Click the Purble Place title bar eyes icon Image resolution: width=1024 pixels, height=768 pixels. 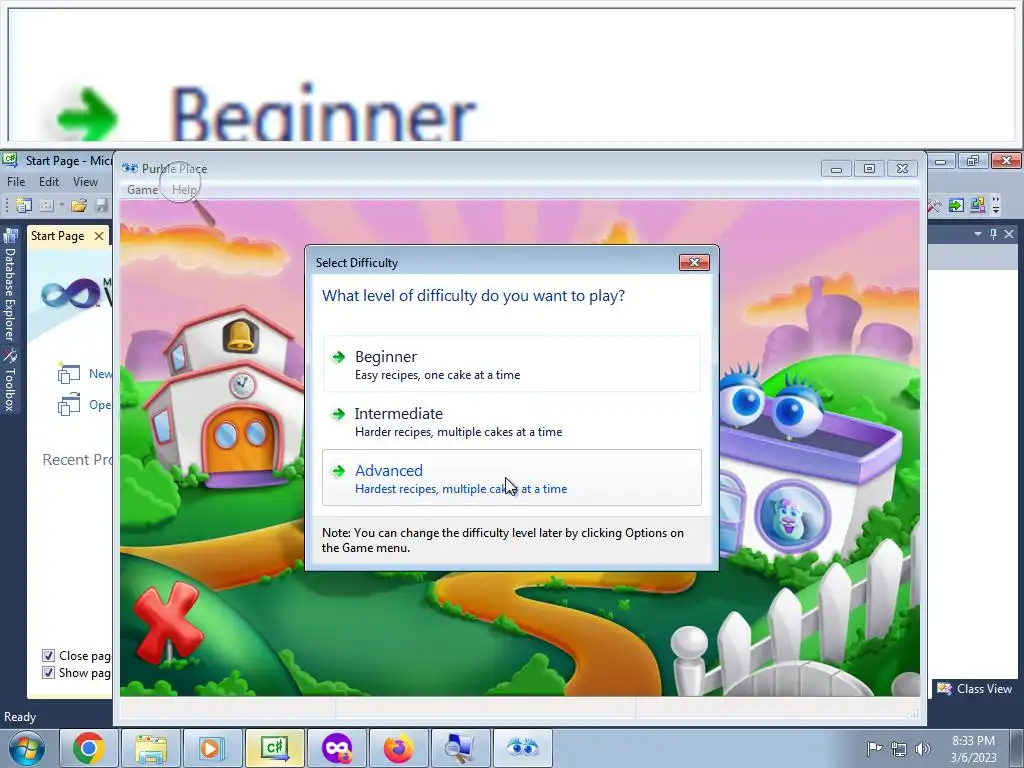click(x=129, y=168)
